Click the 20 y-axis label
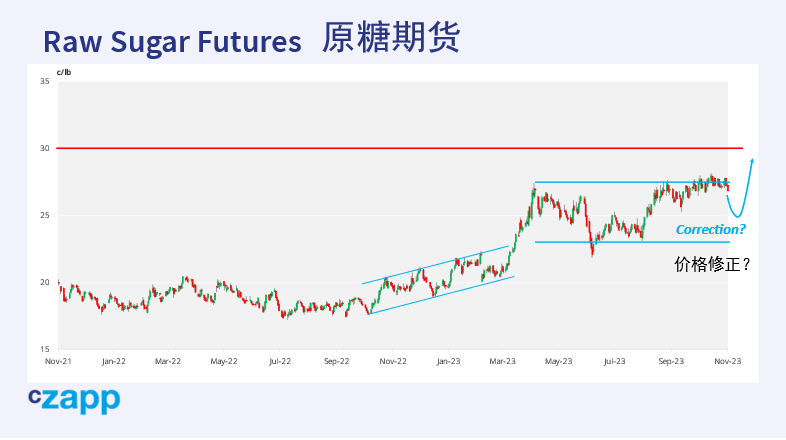The image size is (786, 440). pyautogui.click(x=45, y=282)
